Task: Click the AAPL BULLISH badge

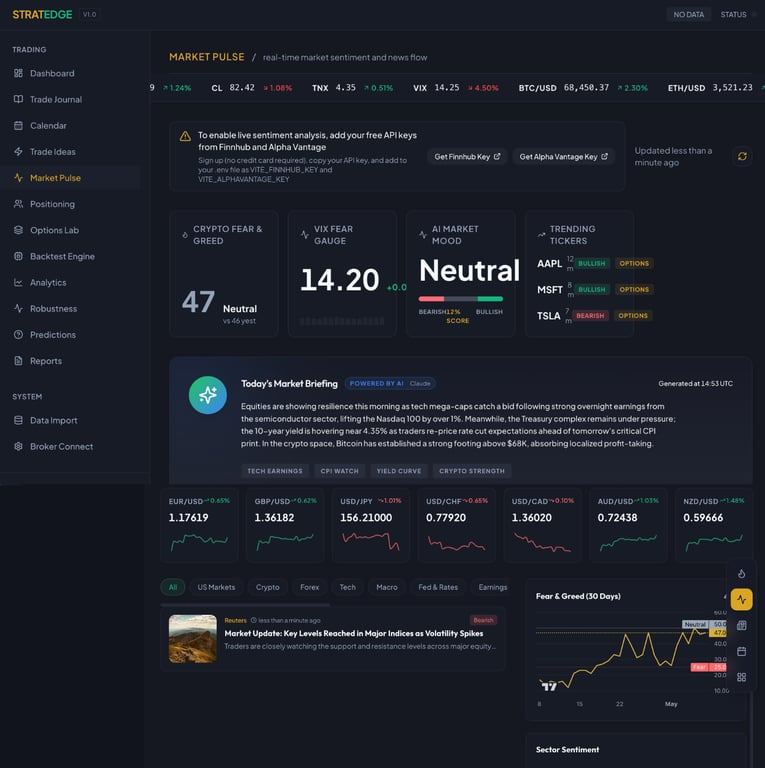Action: pyautogui.click(x=592, y=264)
